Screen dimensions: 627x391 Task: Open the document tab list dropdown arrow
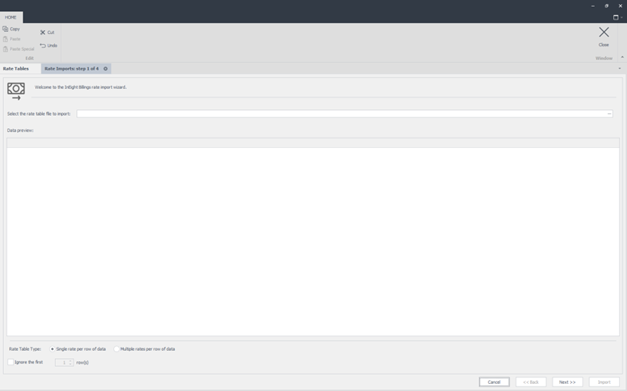tap(620, 69)
